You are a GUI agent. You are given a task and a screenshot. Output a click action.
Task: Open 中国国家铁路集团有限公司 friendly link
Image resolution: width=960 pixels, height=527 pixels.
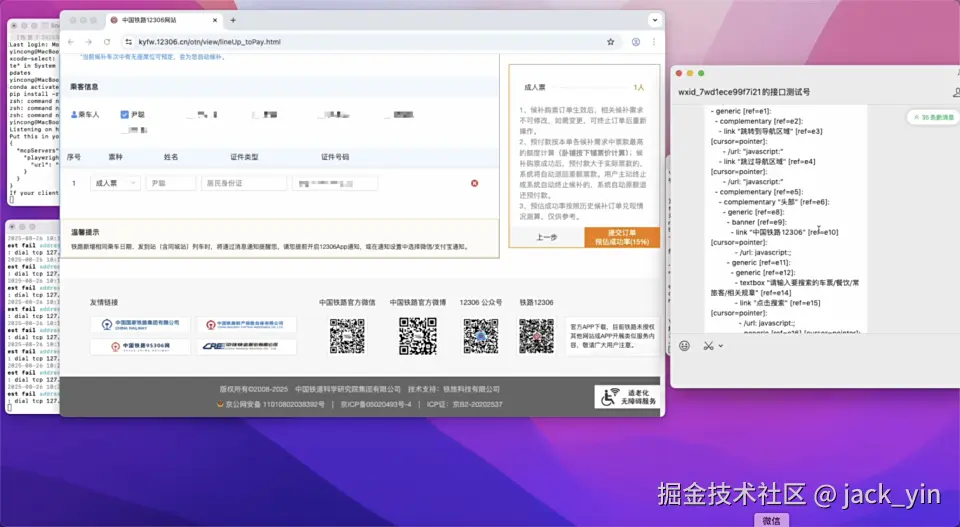(140, 324)
